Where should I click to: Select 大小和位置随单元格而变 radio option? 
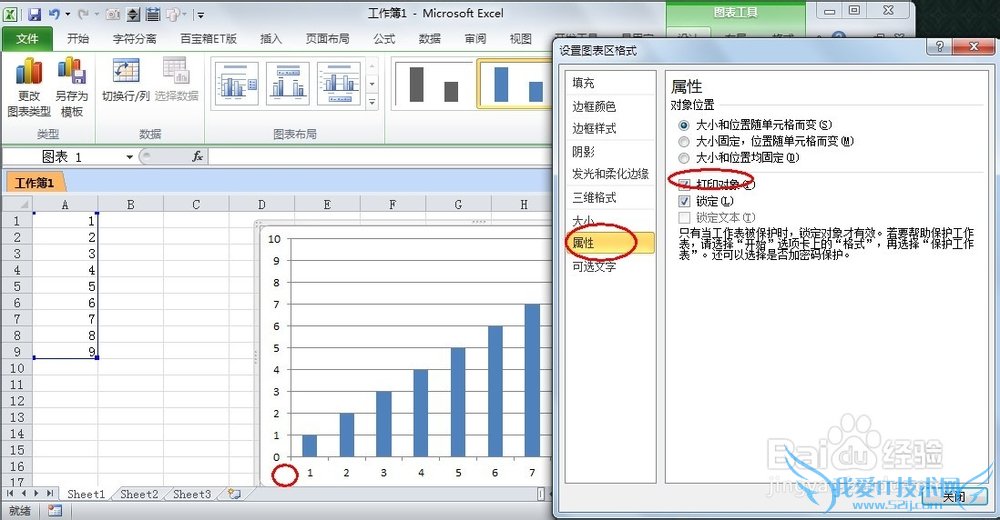point(684,125)
